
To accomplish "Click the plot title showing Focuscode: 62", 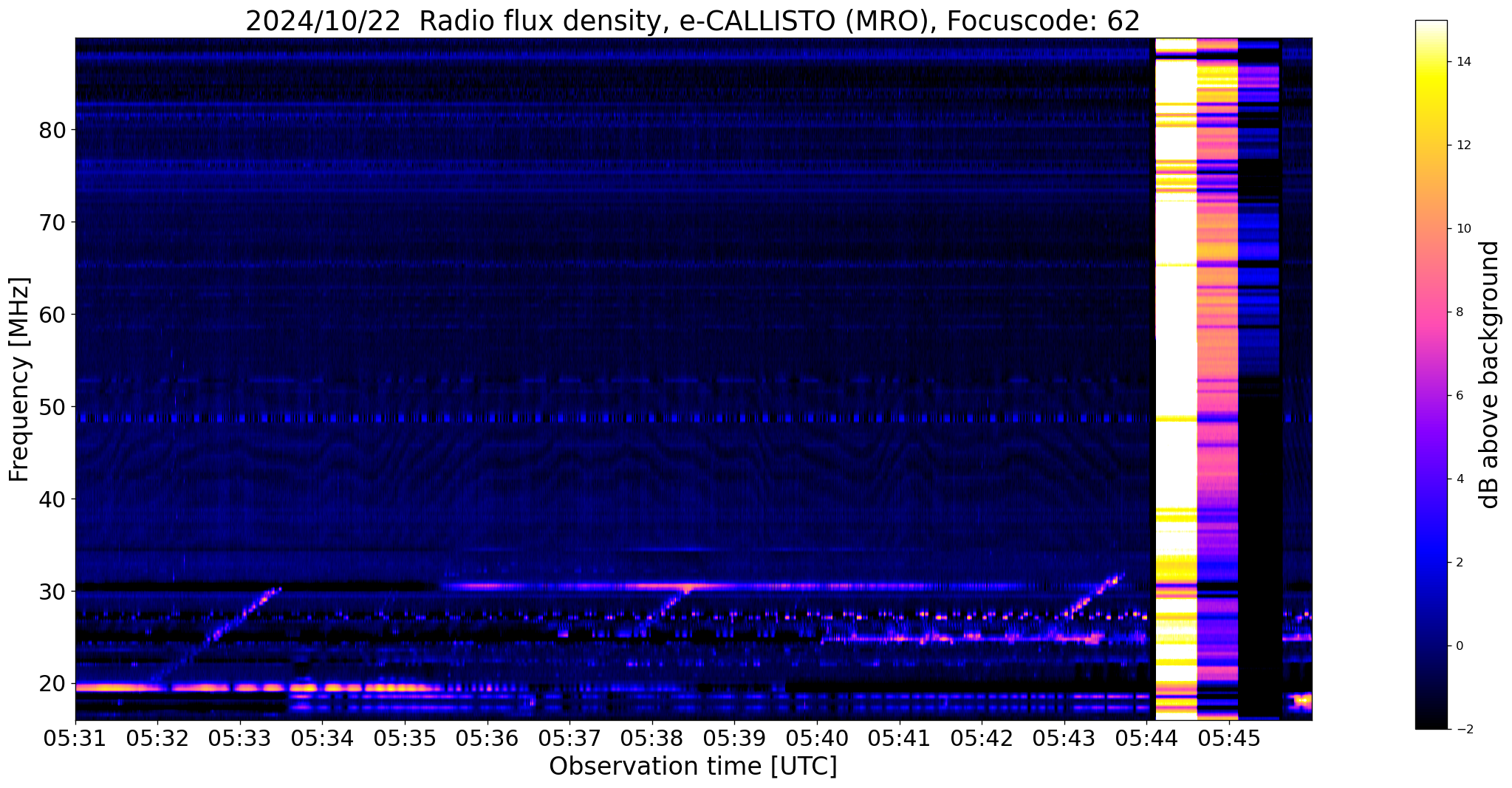I will [693, 21].
